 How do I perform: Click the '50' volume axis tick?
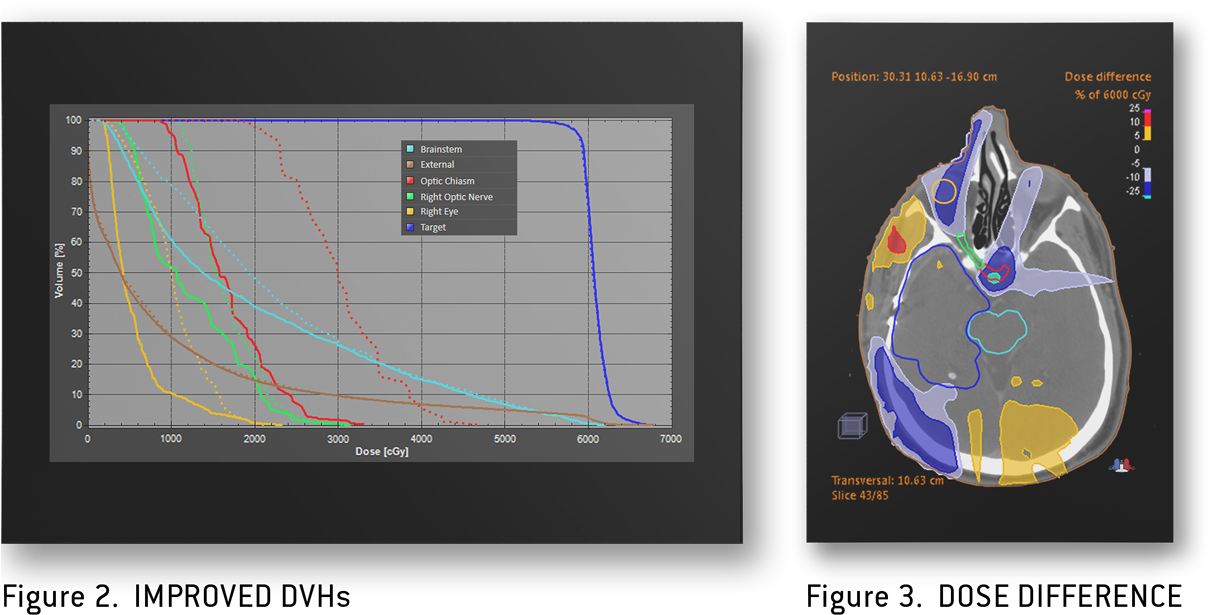point(76,273)
